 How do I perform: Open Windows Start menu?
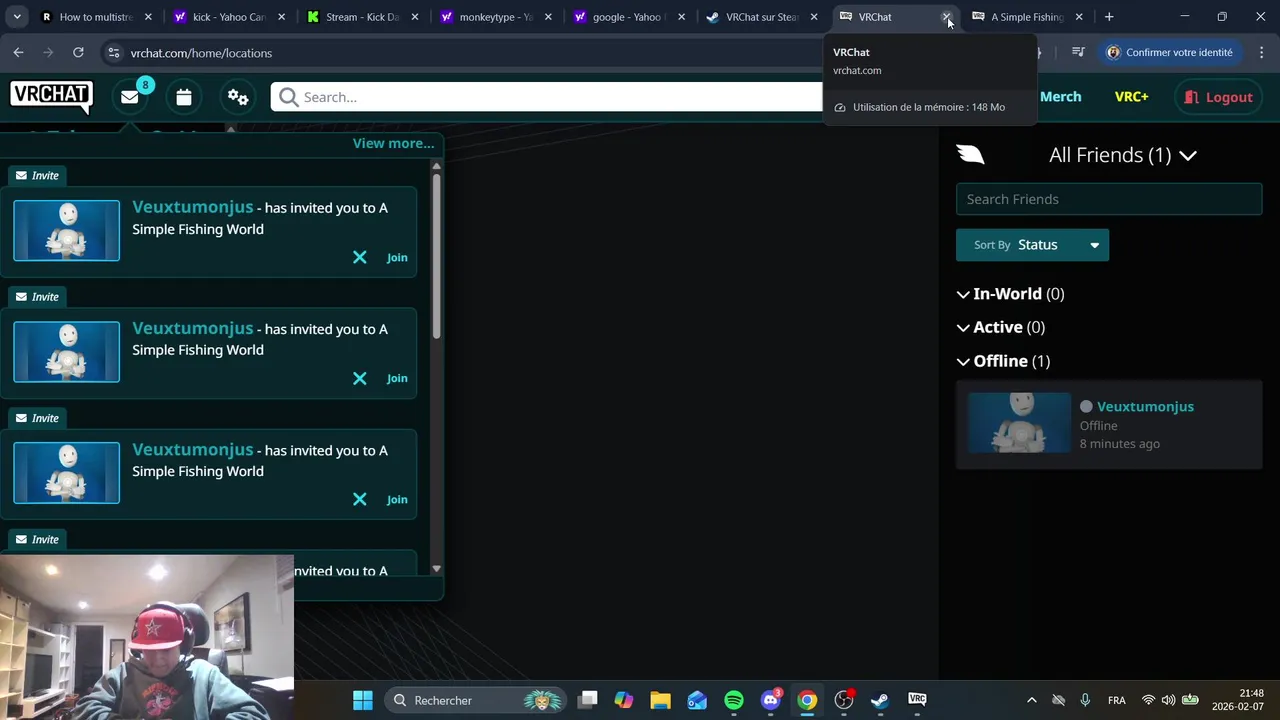point(363,700)
